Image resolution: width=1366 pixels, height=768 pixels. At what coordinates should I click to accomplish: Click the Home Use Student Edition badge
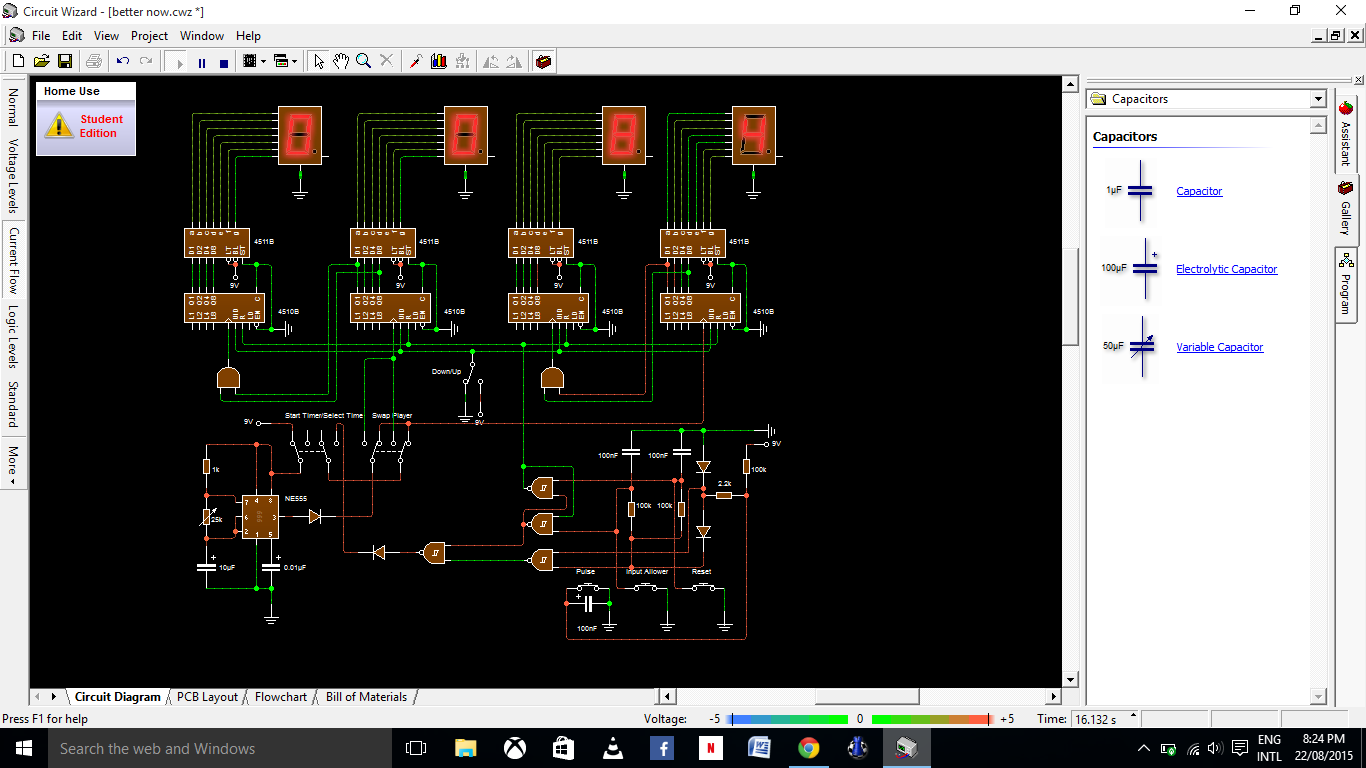[86, 119]
